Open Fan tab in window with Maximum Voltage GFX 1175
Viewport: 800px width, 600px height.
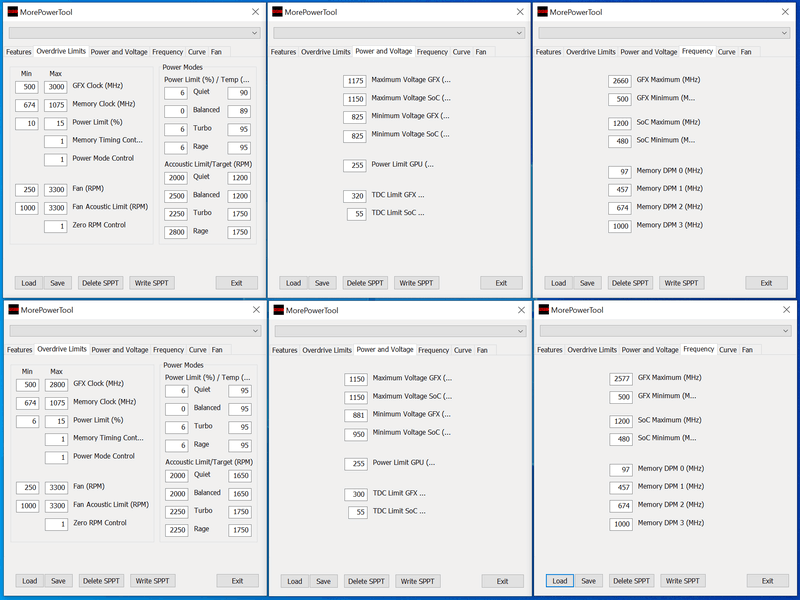481,52
